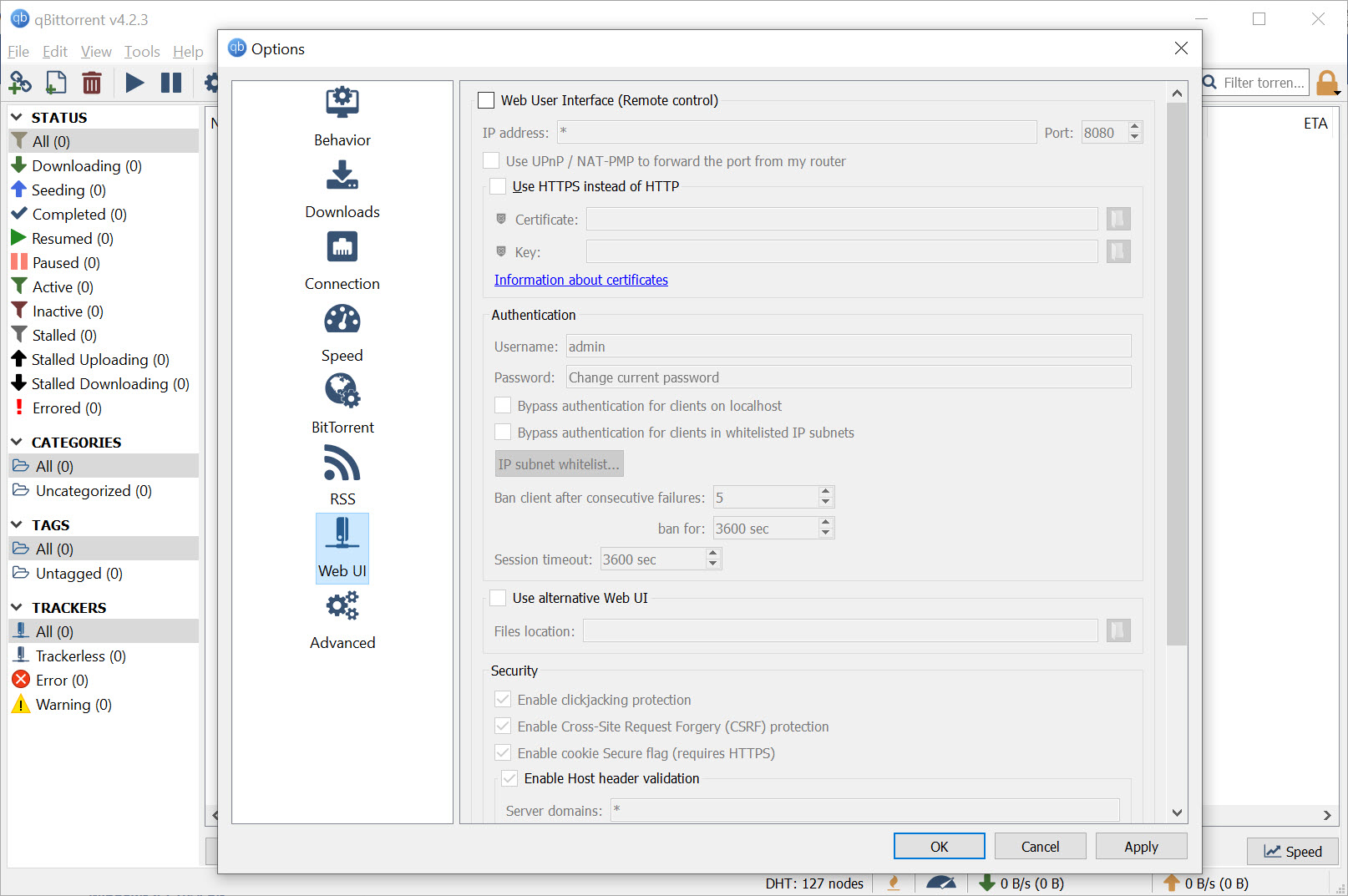The image size is (1348, 896).
Task: Collapse the TAGS section
Action: click(17, 524)
